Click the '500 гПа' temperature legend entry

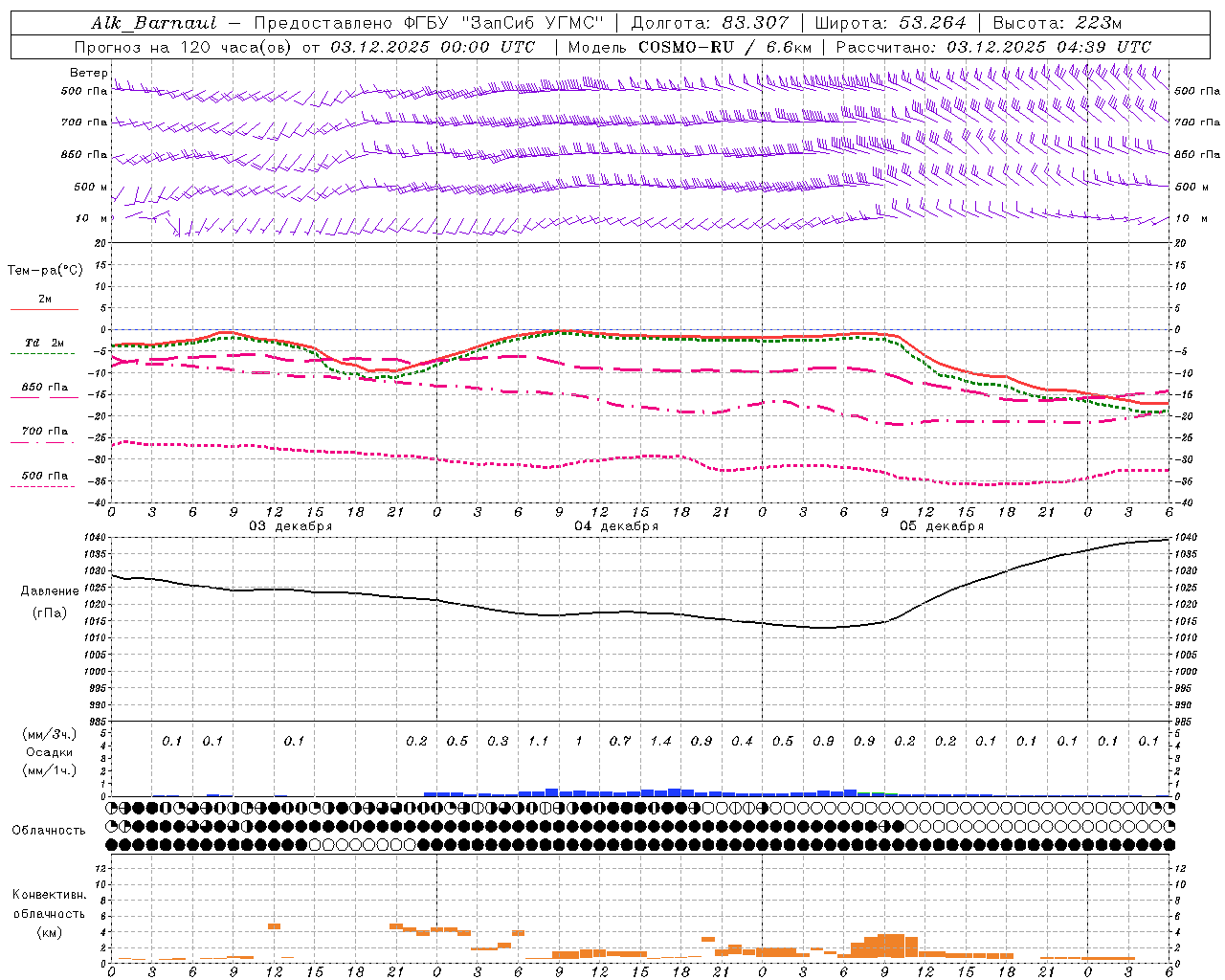click(x=44, y=476)
